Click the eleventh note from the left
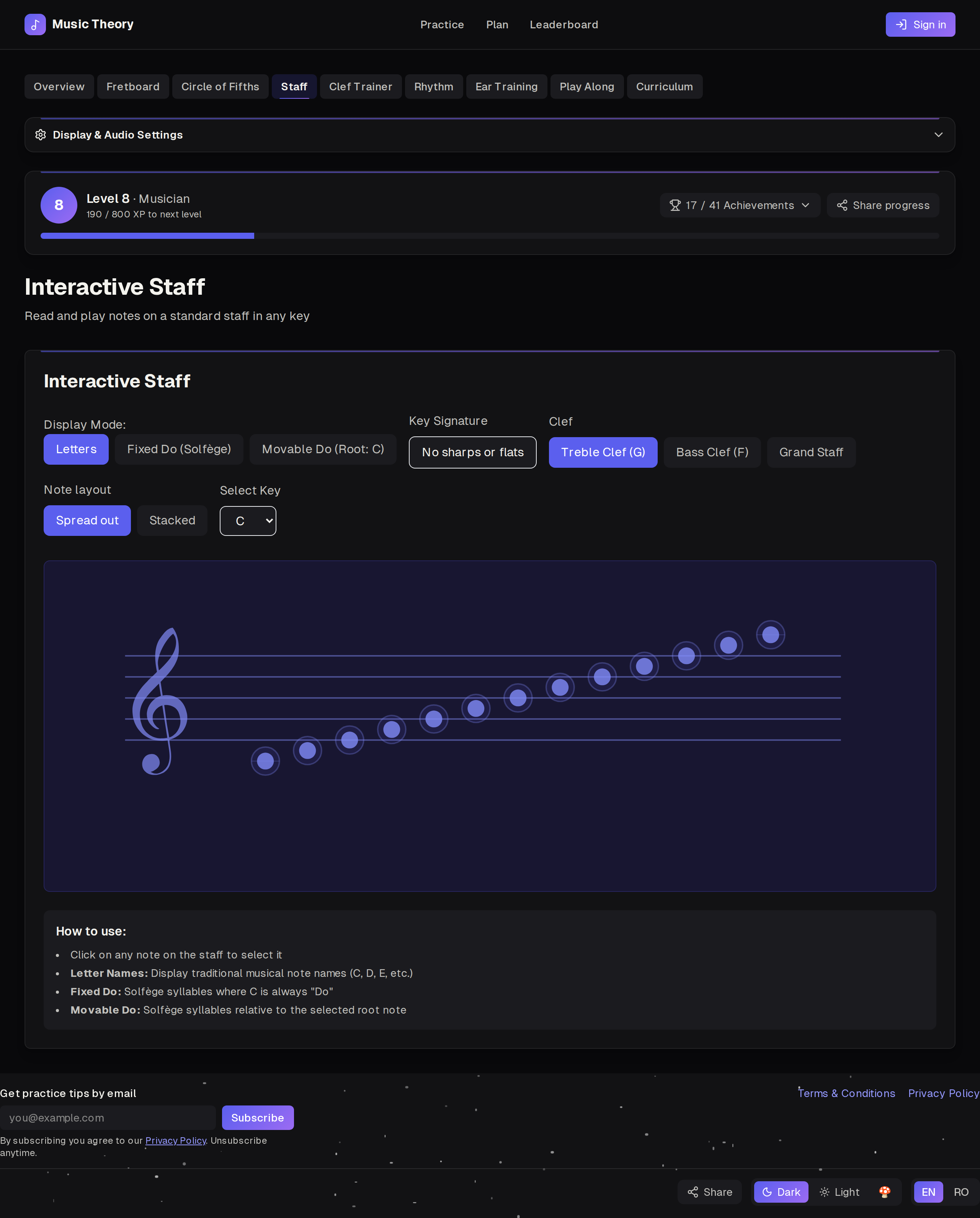Screen dimensions: 980x1218 pyautogui.click(x=686, y=655)
